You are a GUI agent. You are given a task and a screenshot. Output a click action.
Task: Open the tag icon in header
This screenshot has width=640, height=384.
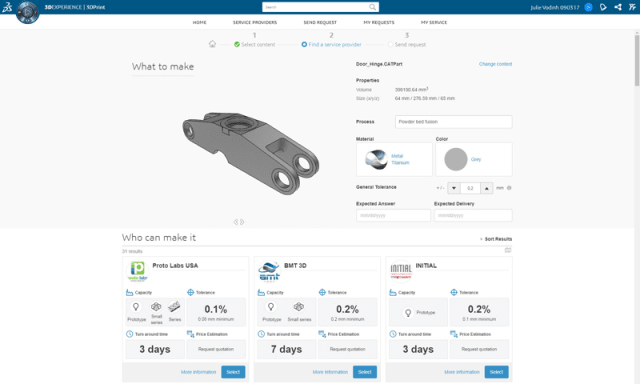603,7
